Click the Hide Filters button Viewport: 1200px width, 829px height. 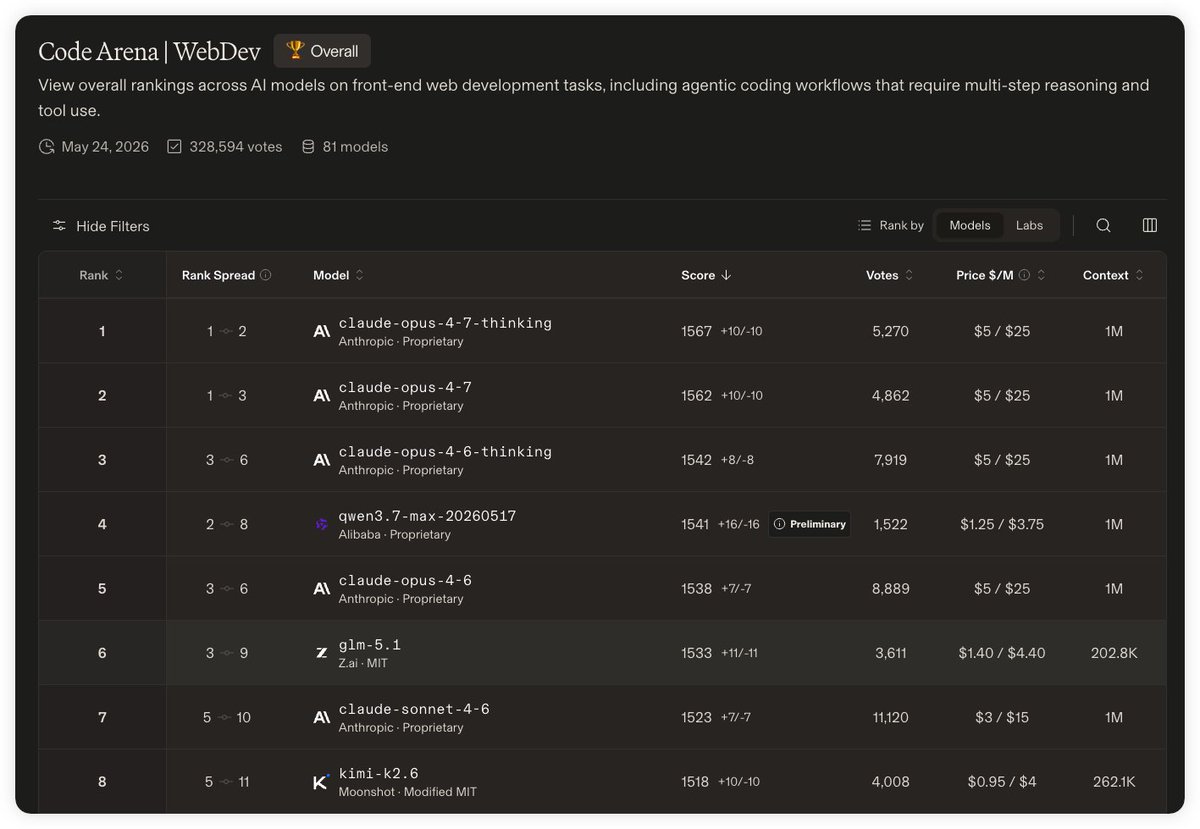click(x=101, y=226)
